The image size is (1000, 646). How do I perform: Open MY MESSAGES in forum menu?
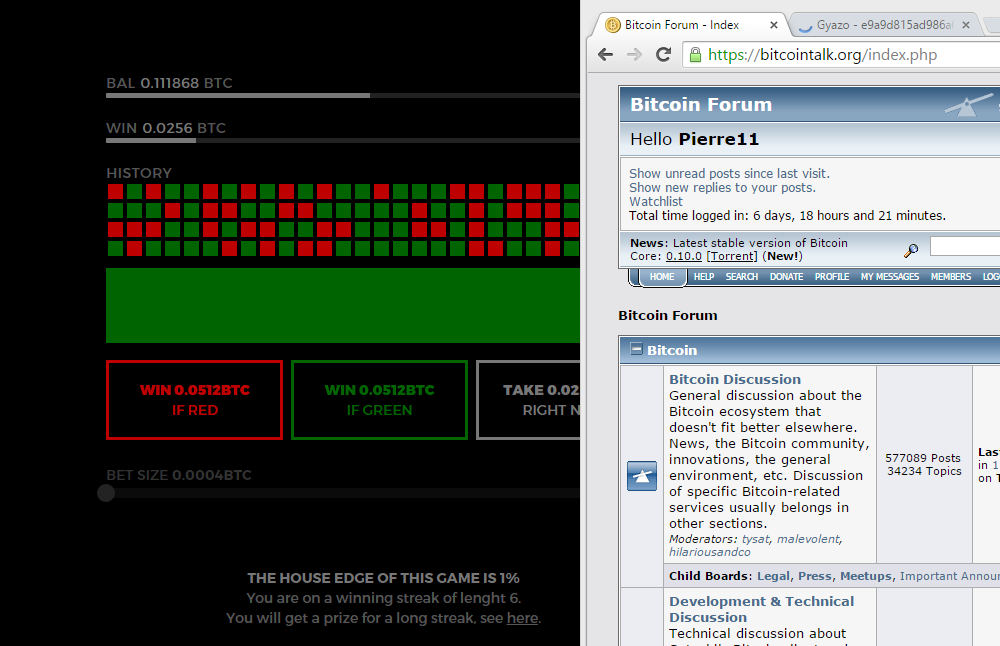point(890,277)
